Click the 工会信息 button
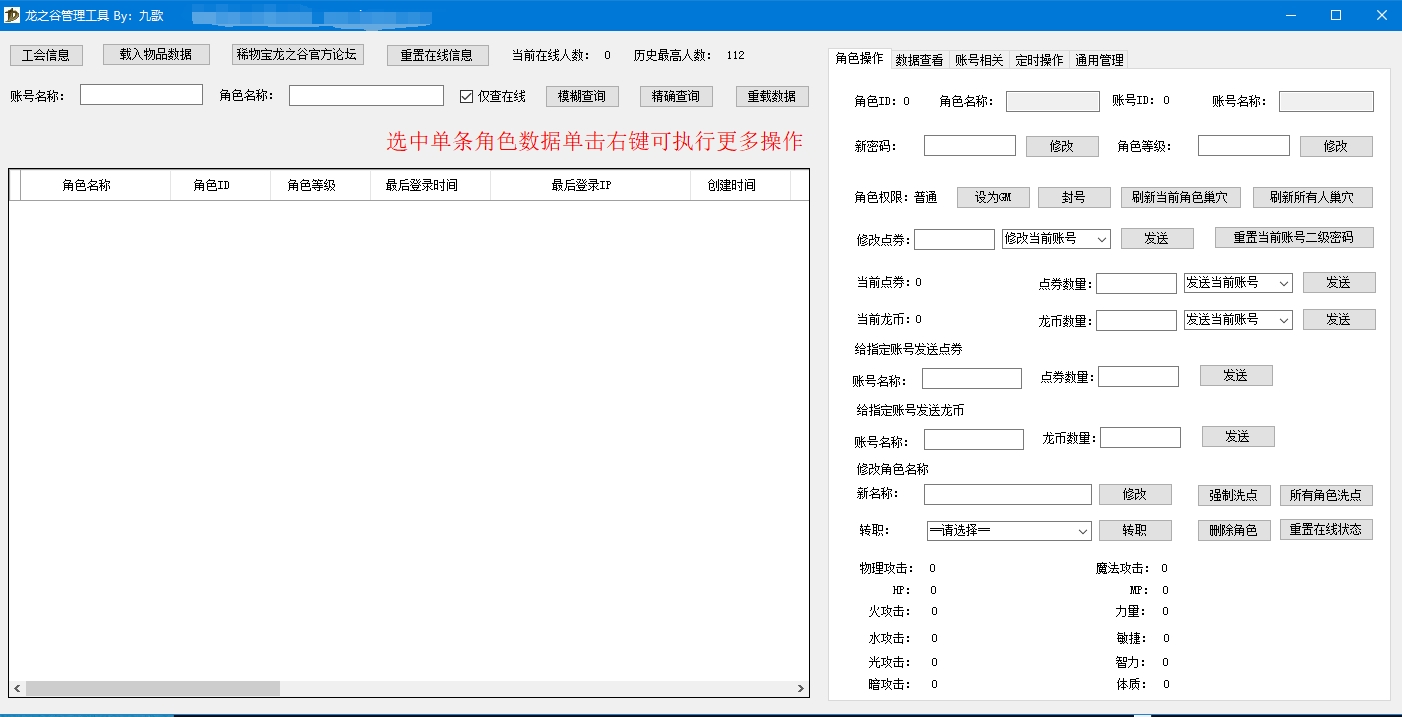Screen dimensions: 1402x717 coord(46,54)
